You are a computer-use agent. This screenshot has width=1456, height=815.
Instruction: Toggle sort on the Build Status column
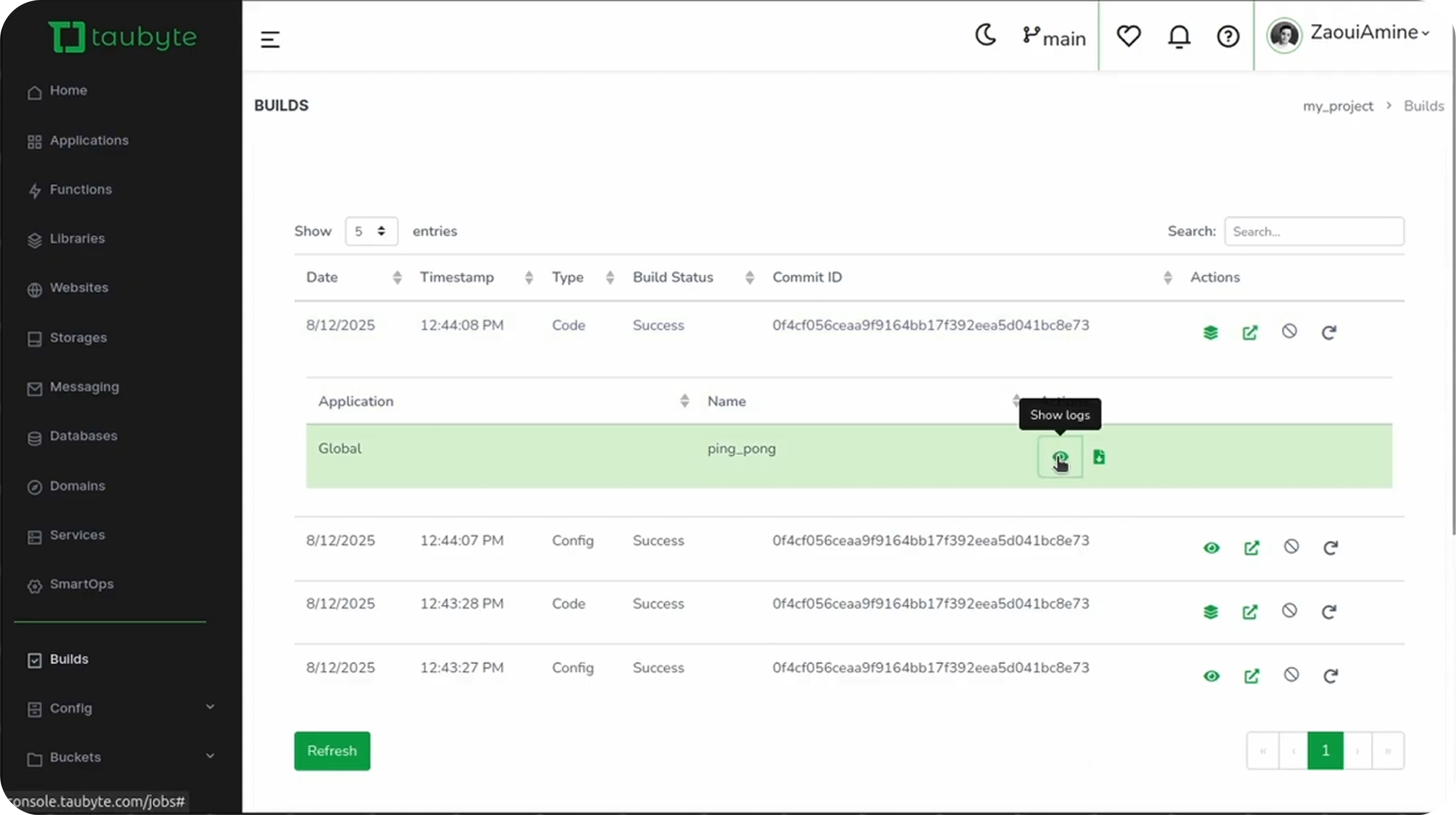(749, 277)
